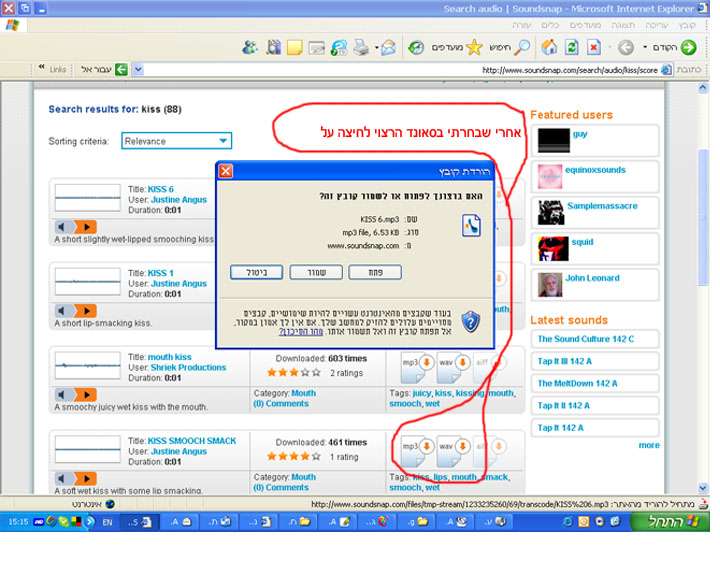Screen dimensions: 720x576
Task: Click the Save (שמור) button in dialog
Action: (x=316, y=272)
